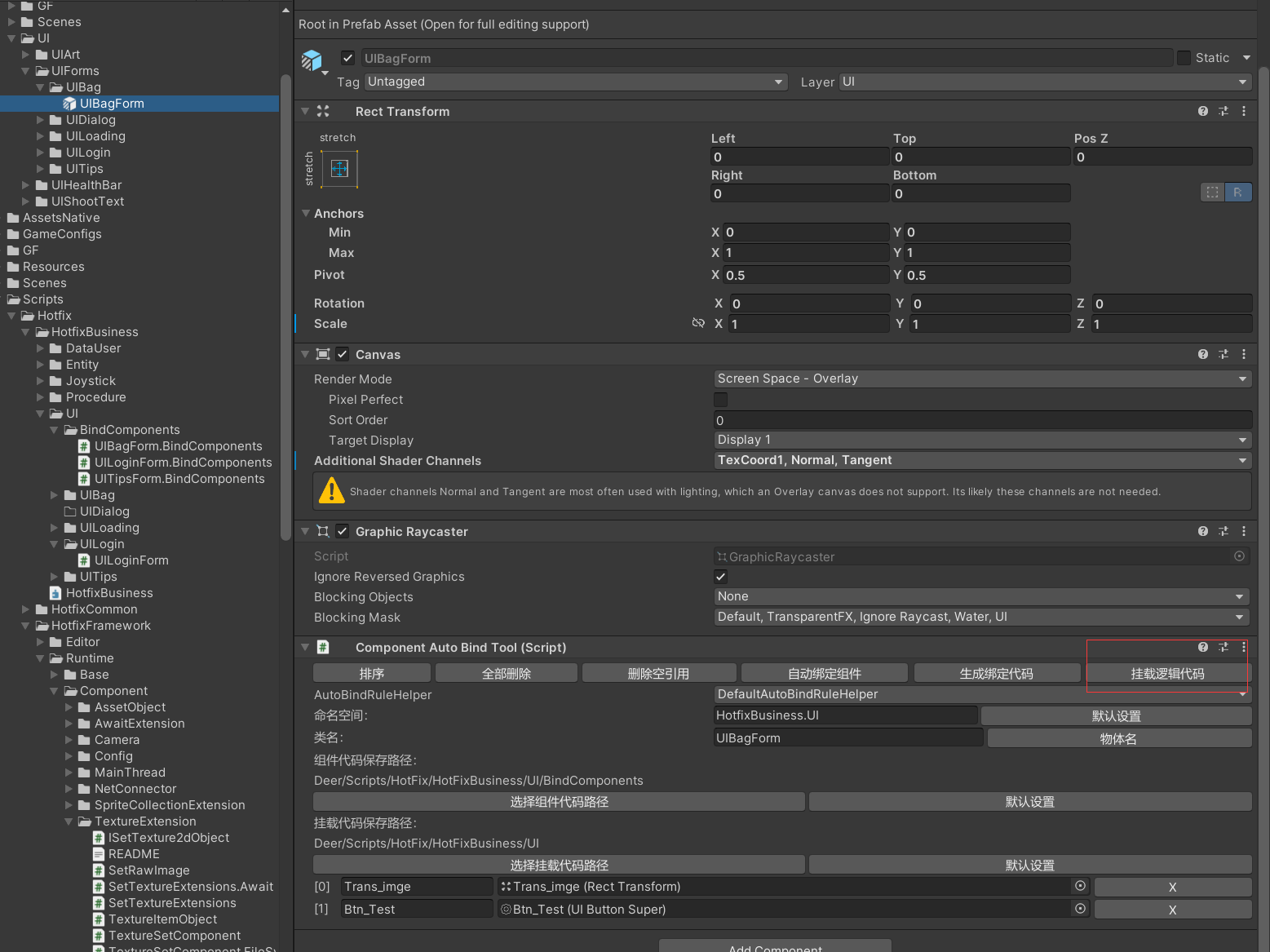Toggle constrained proportions scale link icon
The height and width of the screenshot is (952, 1270).
click(x=698, y=324)
